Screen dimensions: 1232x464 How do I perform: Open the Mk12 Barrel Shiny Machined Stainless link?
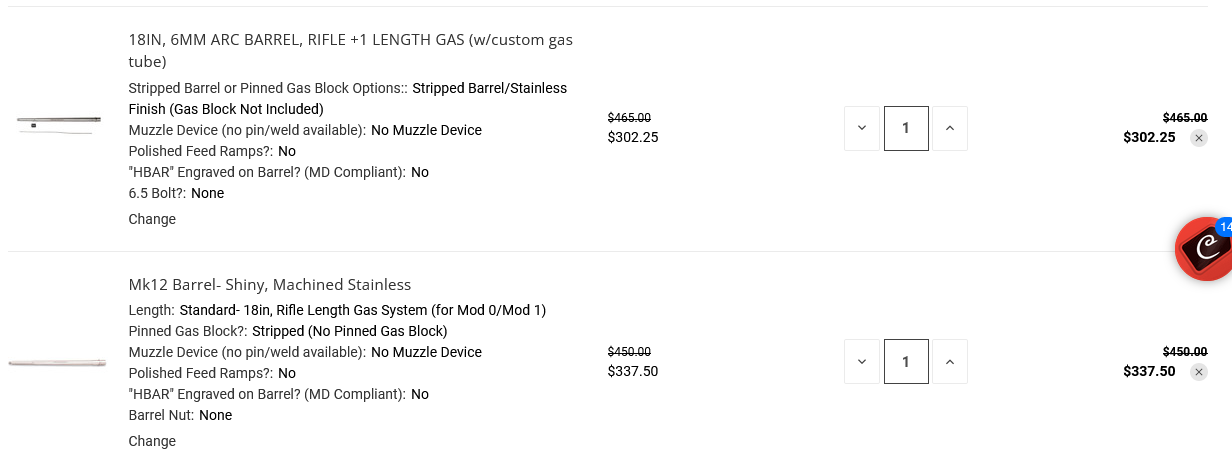coord(270,284)
